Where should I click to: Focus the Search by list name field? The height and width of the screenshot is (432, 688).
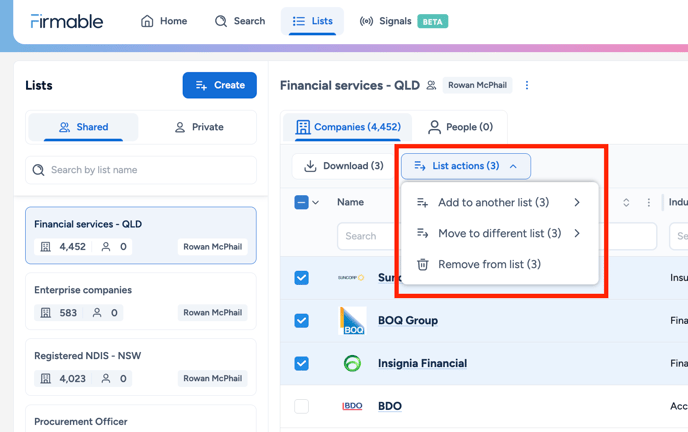141,170
